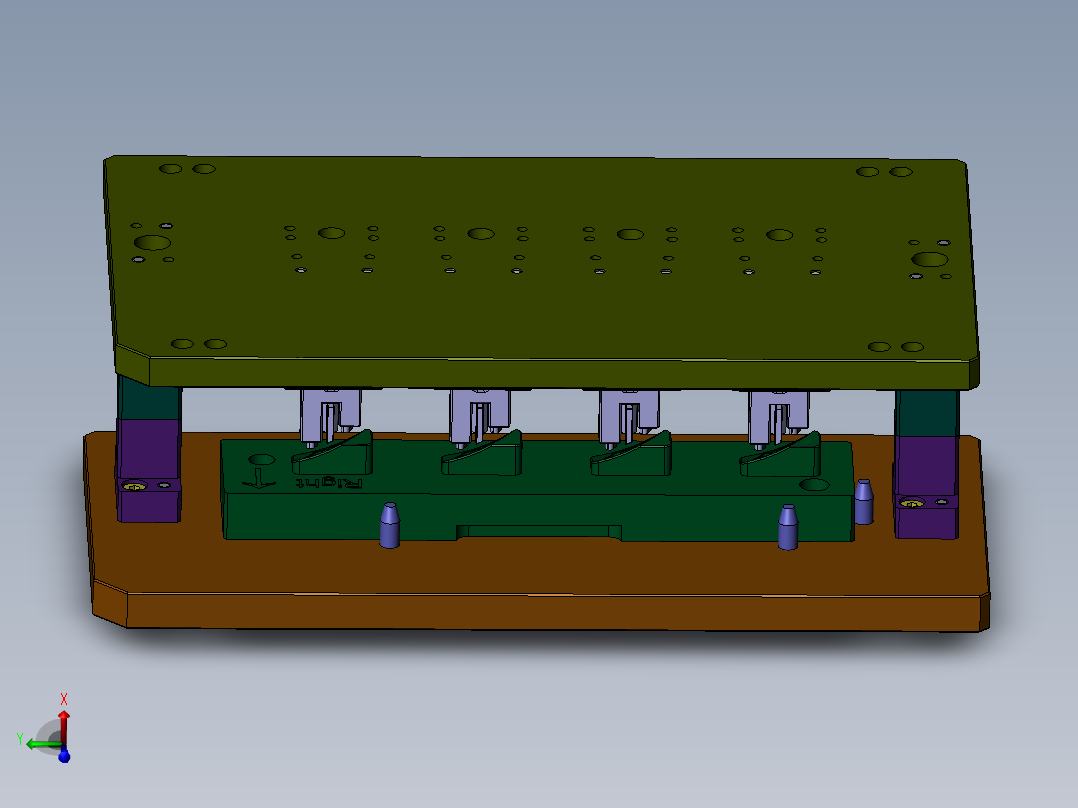Select the rightmost green wedge form

[781, 455]
